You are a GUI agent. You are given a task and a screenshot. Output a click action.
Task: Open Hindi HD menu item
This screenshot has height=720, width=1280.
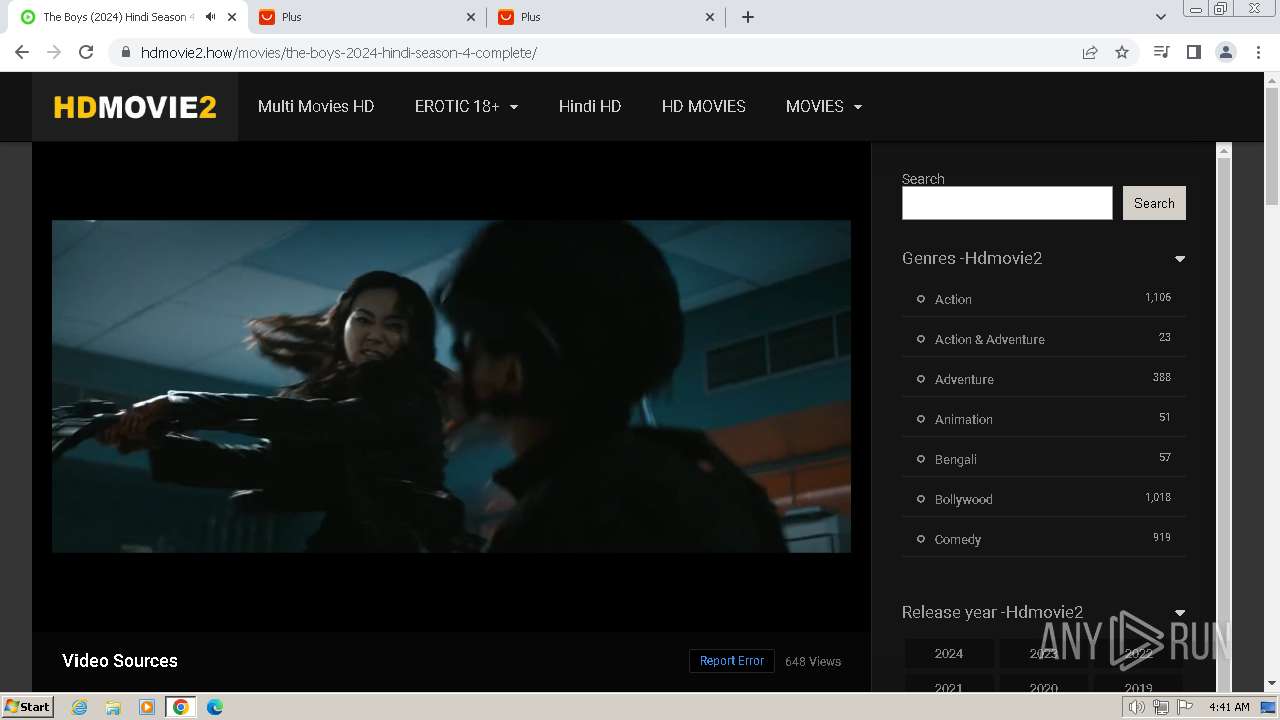click(590, 106)
